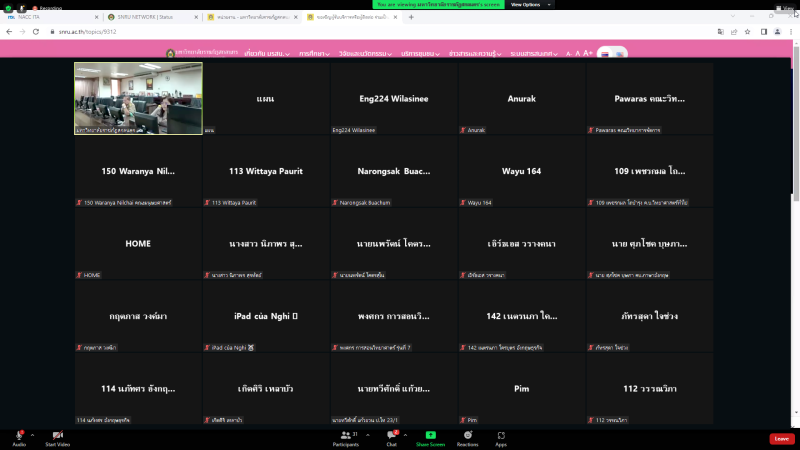The height and width of the screenshot is (450, 800).
Task: Unmute the microphone with the Audio icon
Action: 19,436
